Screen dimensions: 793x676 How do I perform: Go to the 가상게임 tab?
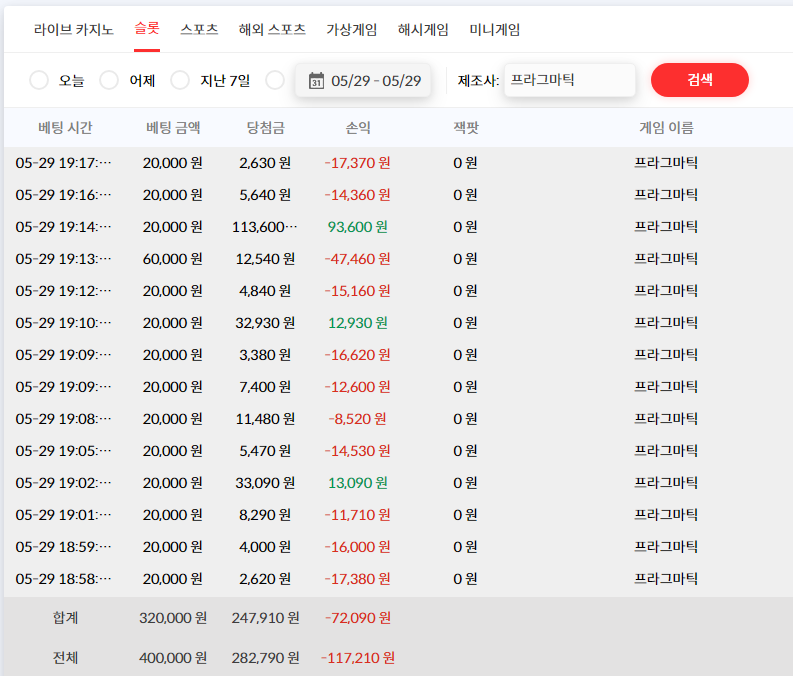pyautogui.click(x=351, y=30)
